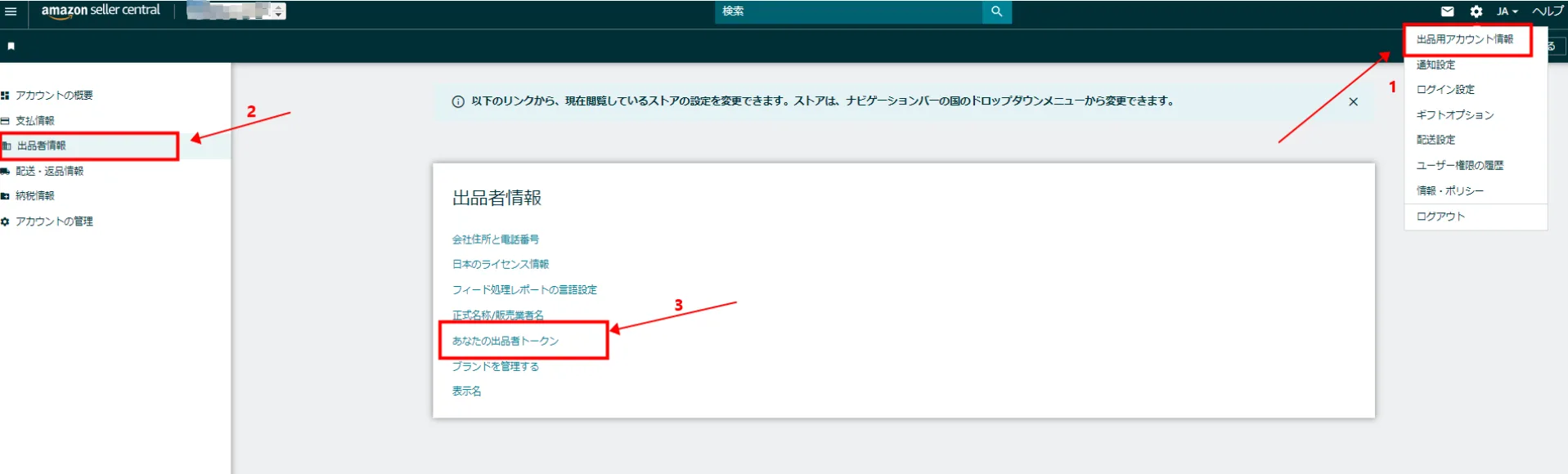
Task: Click the 納税情報 icon
Action: (5, 196)
